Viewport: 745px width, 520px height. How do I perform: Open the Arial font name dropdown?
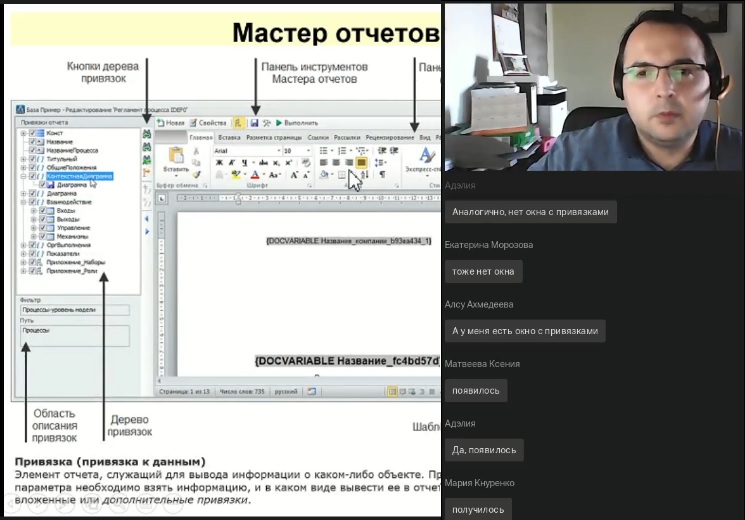point(279,151)
